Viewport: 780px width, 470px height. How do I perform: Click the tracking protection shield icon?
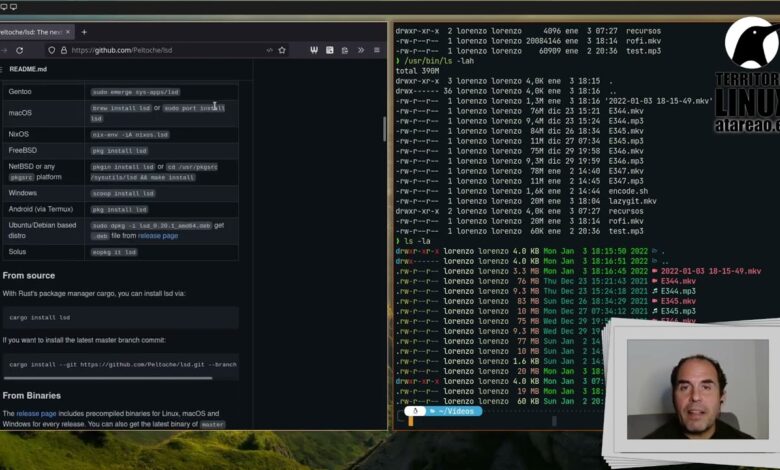tap(52, 50)
